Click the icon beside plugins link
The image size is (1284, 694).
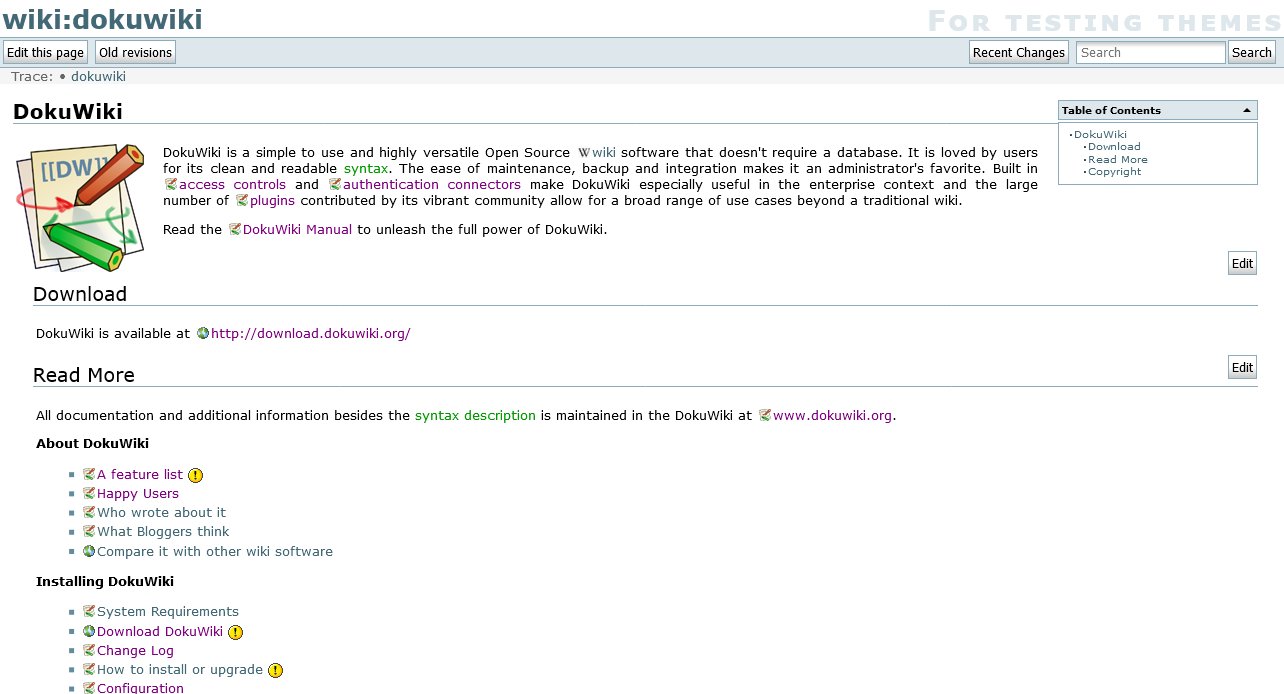click(242, 201)
